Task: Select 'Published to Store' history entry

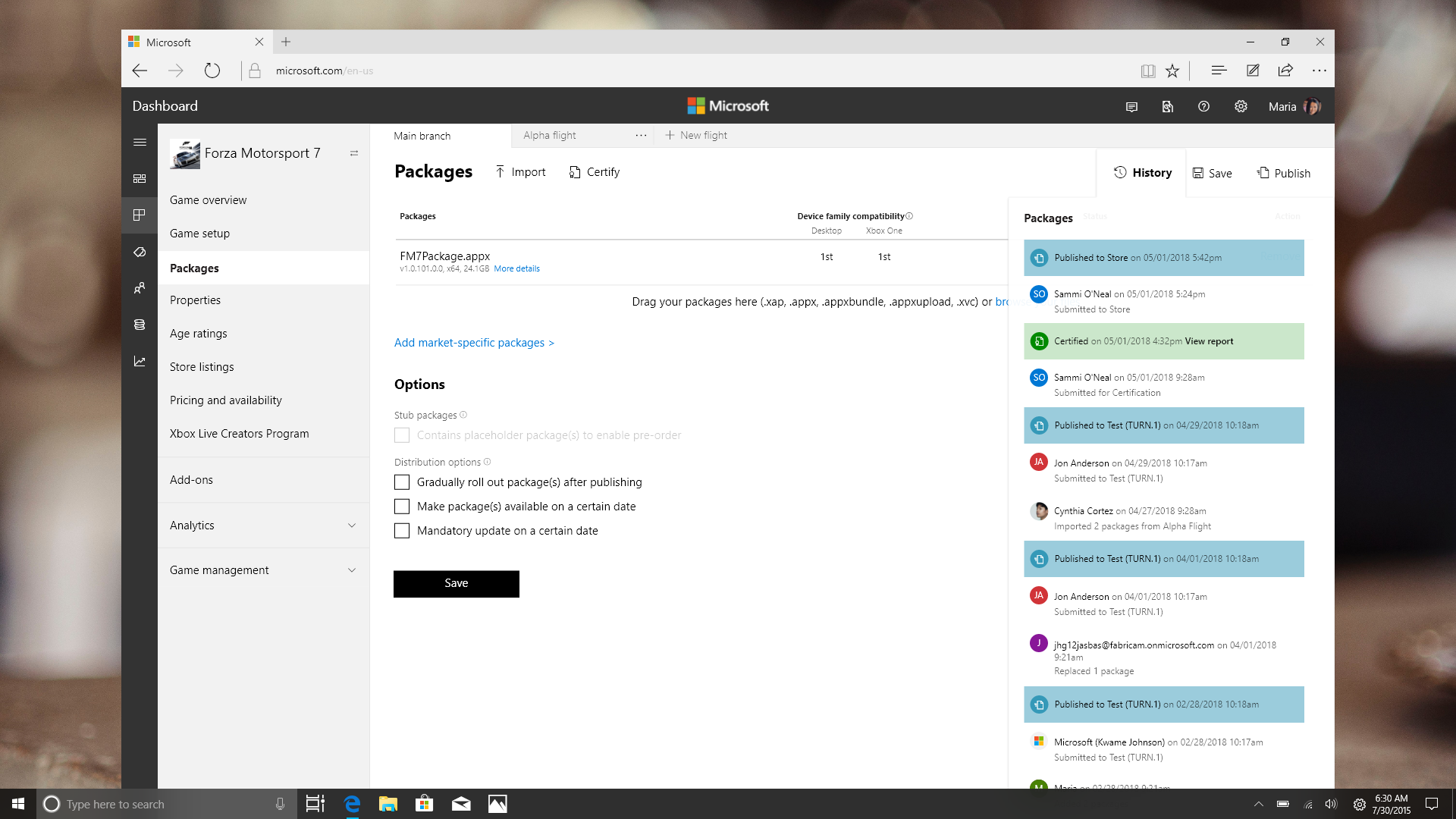Action: tap(1164, 258)
